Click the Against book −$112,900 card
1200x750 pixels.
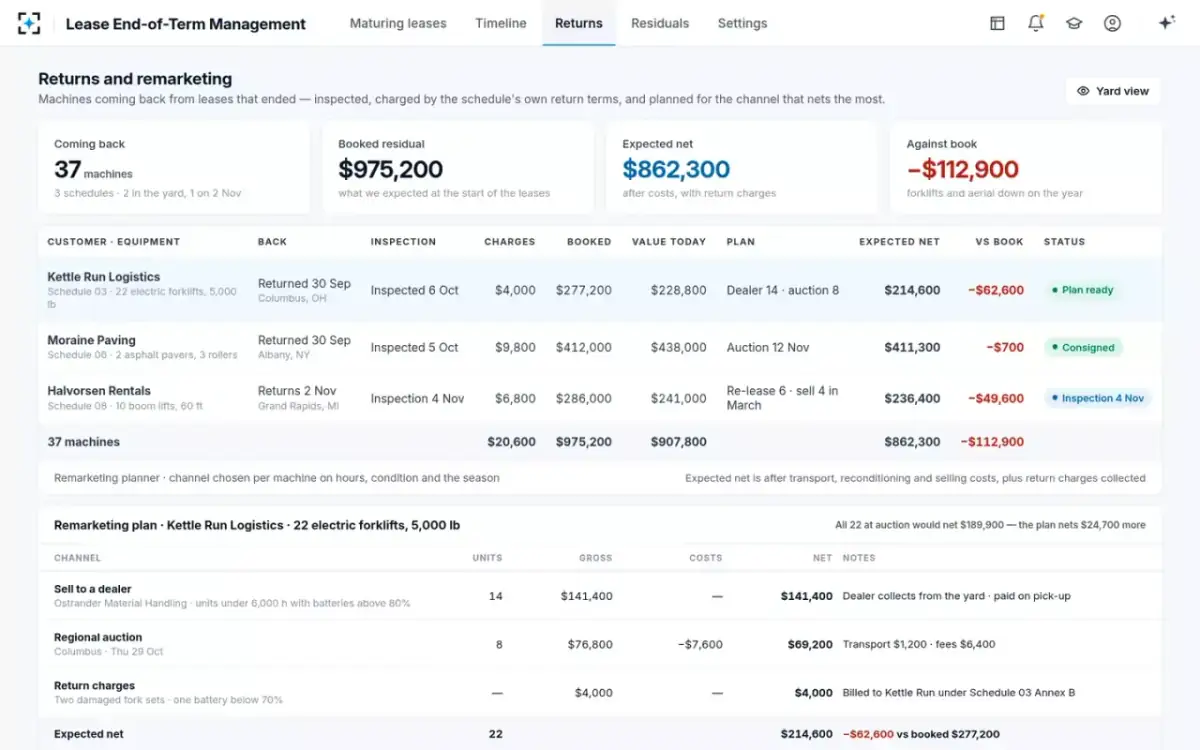(x=1026, y=168)
